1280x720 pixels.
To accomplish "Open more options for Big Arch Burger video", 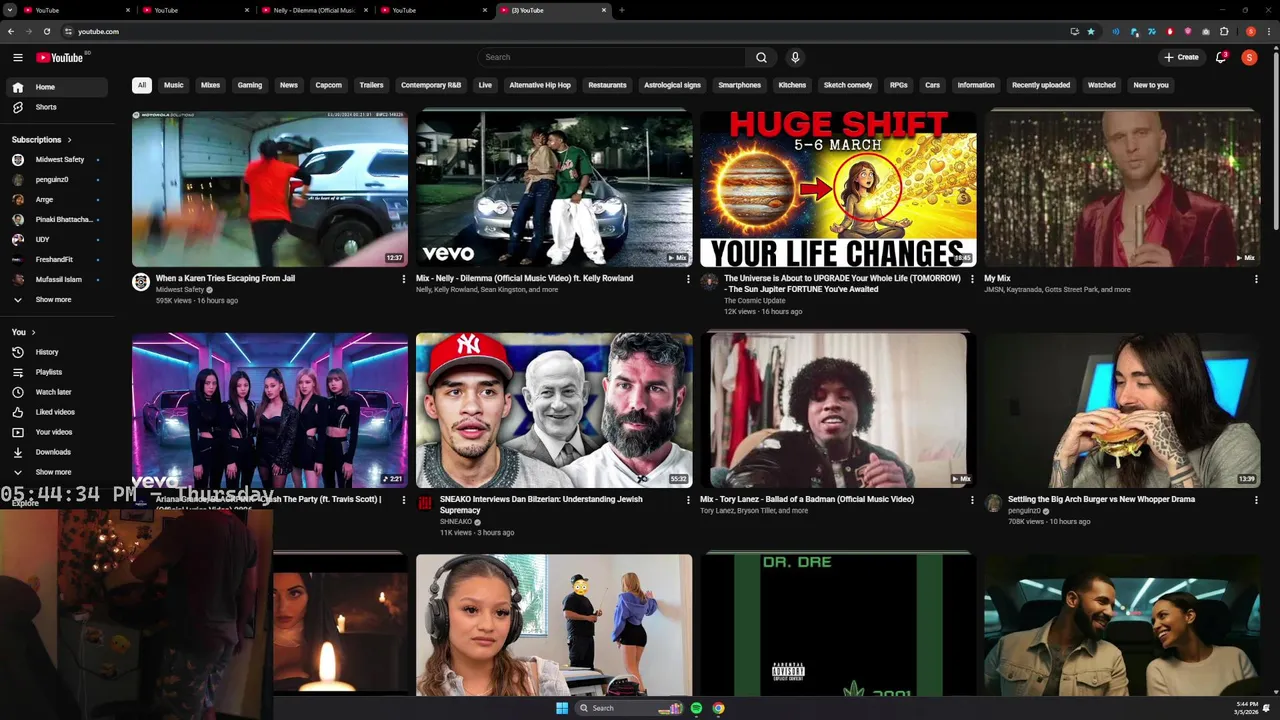I will 1256,500.
